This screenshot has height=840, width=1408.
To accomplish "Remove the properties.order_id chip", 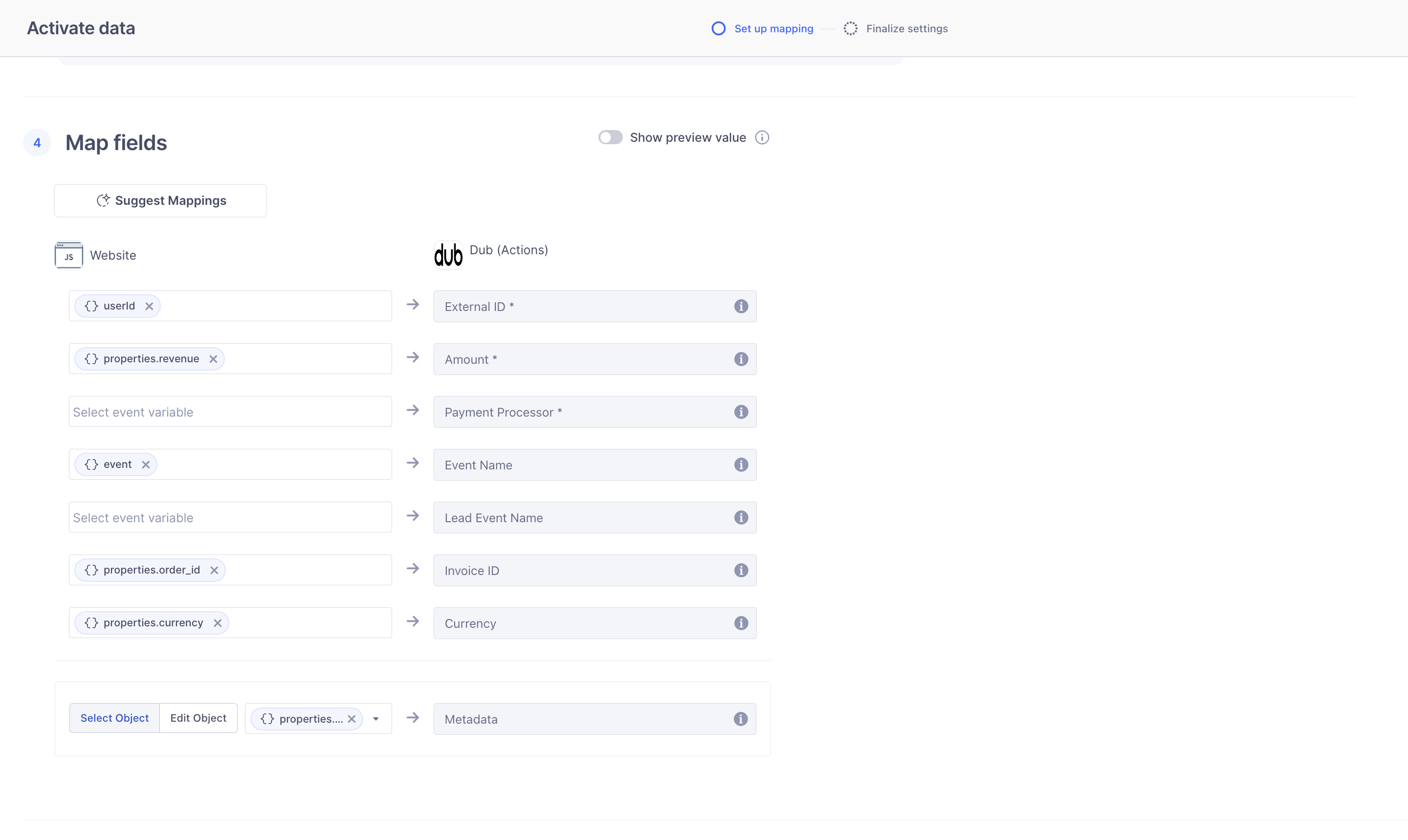I will click(214, 570).
